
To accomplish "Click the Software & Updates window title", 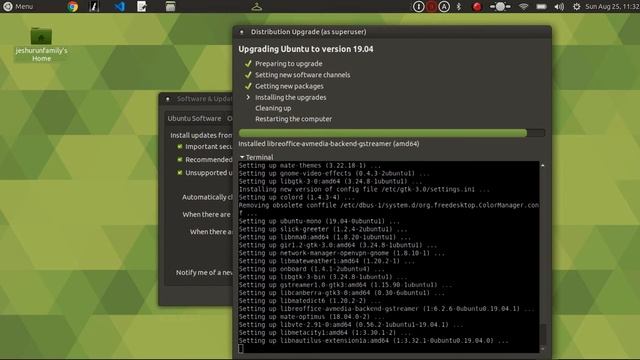I will coord(204,99).
